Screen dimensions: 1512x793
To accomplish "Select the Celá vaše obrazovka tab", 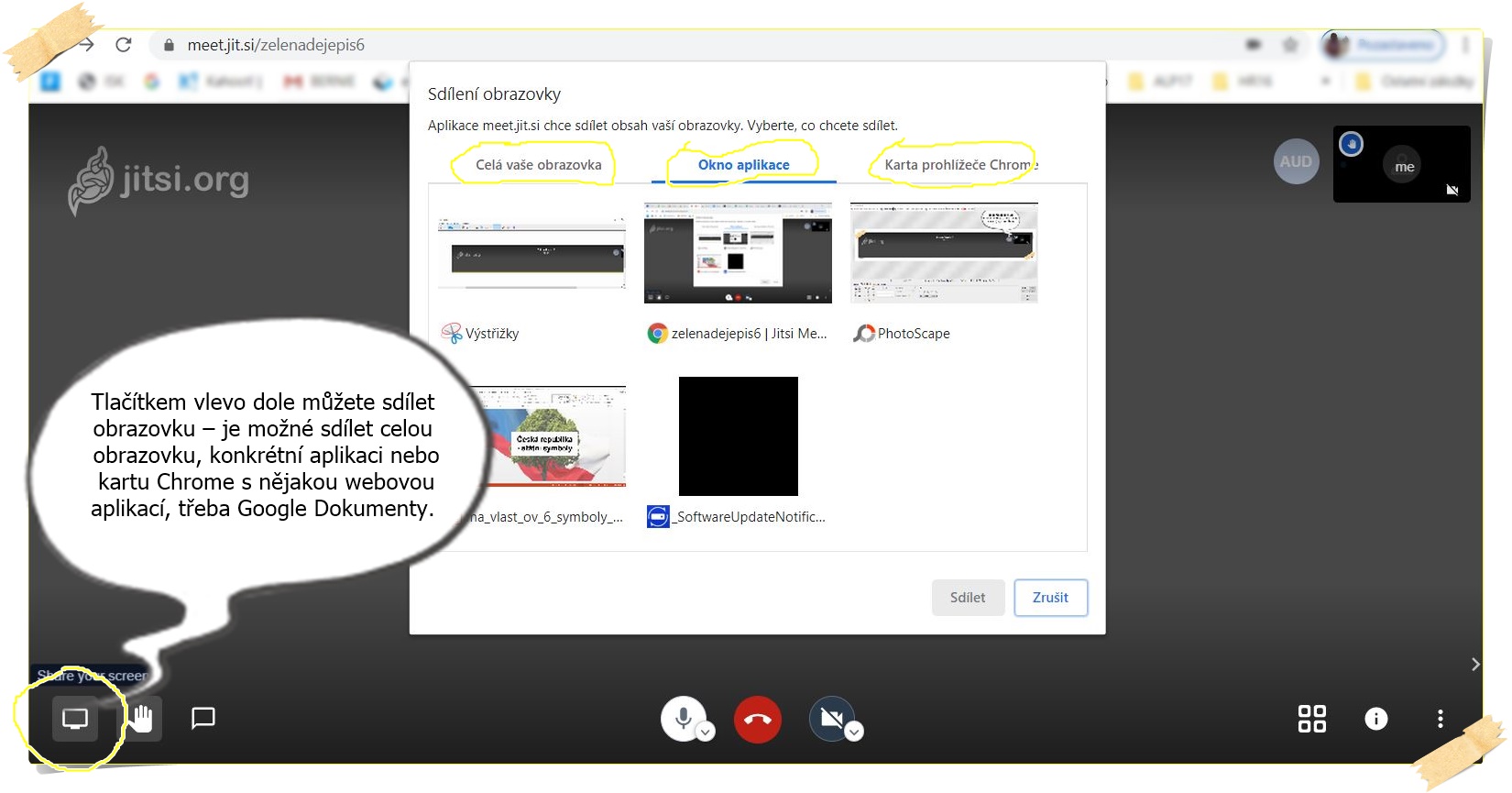I will (x=539, y=165).
